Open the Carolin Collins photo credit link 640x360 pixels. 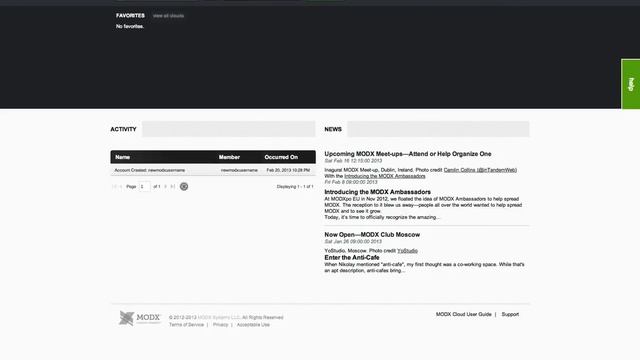click(x=480, y=170)
